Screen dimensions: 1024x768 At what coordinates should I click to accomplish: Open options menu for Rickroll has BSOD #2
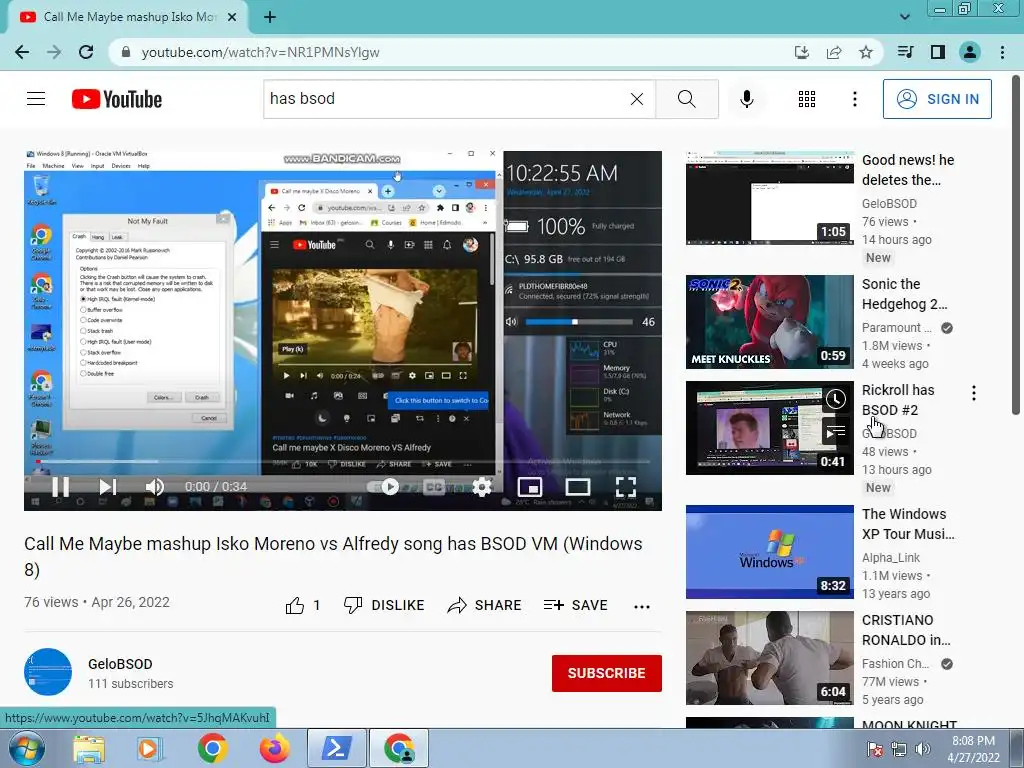pos(974,392)
